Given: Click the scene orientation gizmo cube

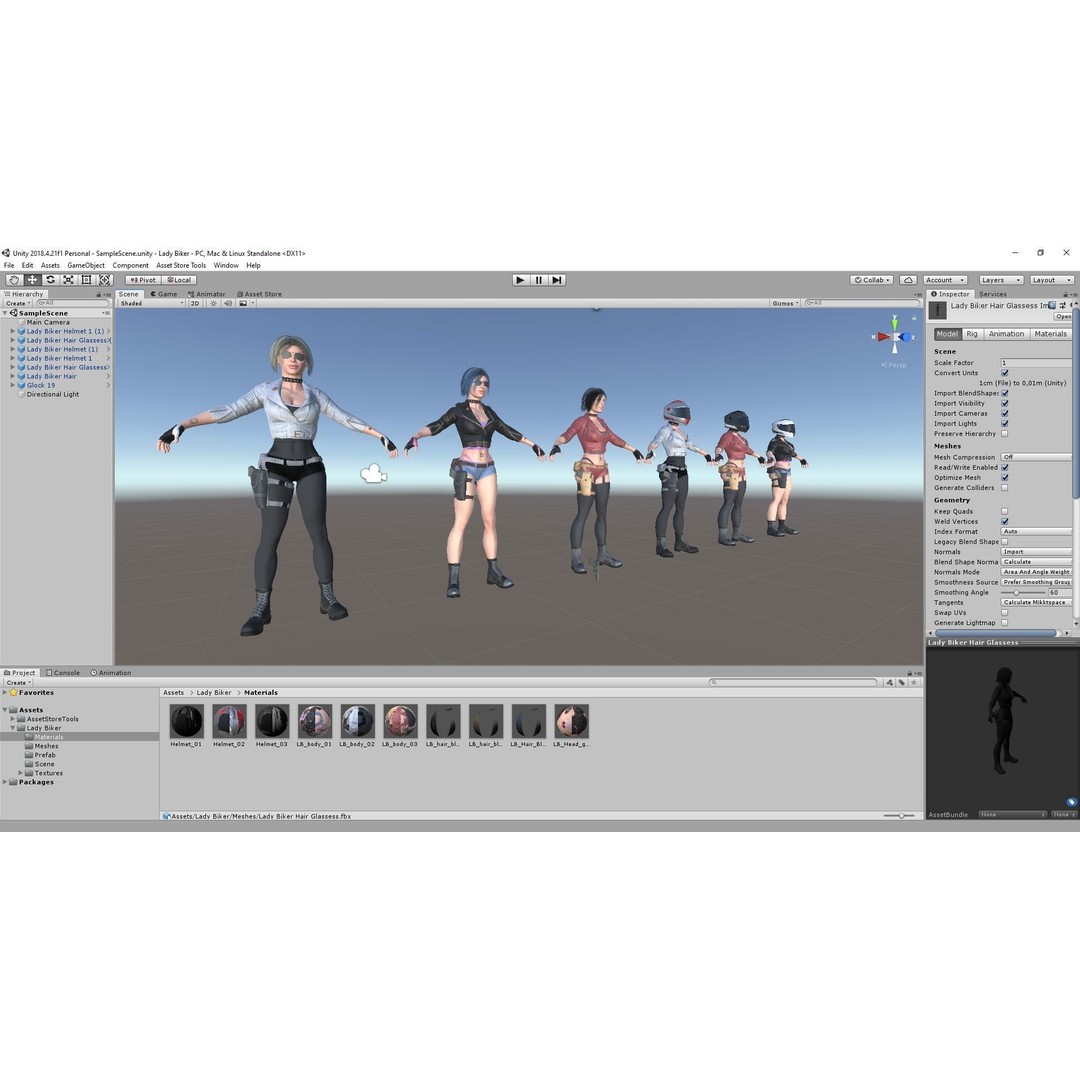Looking at the screenshot, I should (894, 337).
